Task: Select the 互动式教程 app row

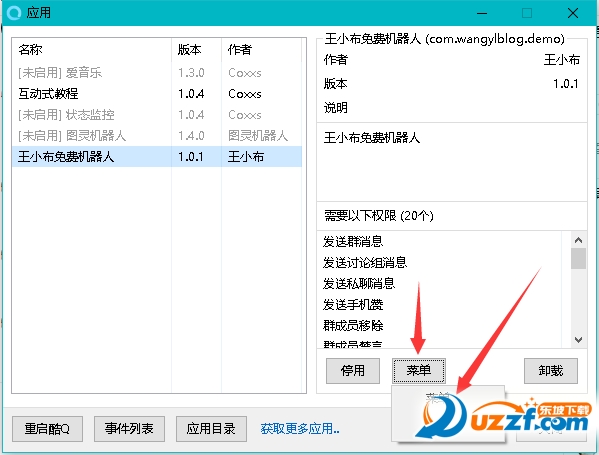Action: (157, 94)
